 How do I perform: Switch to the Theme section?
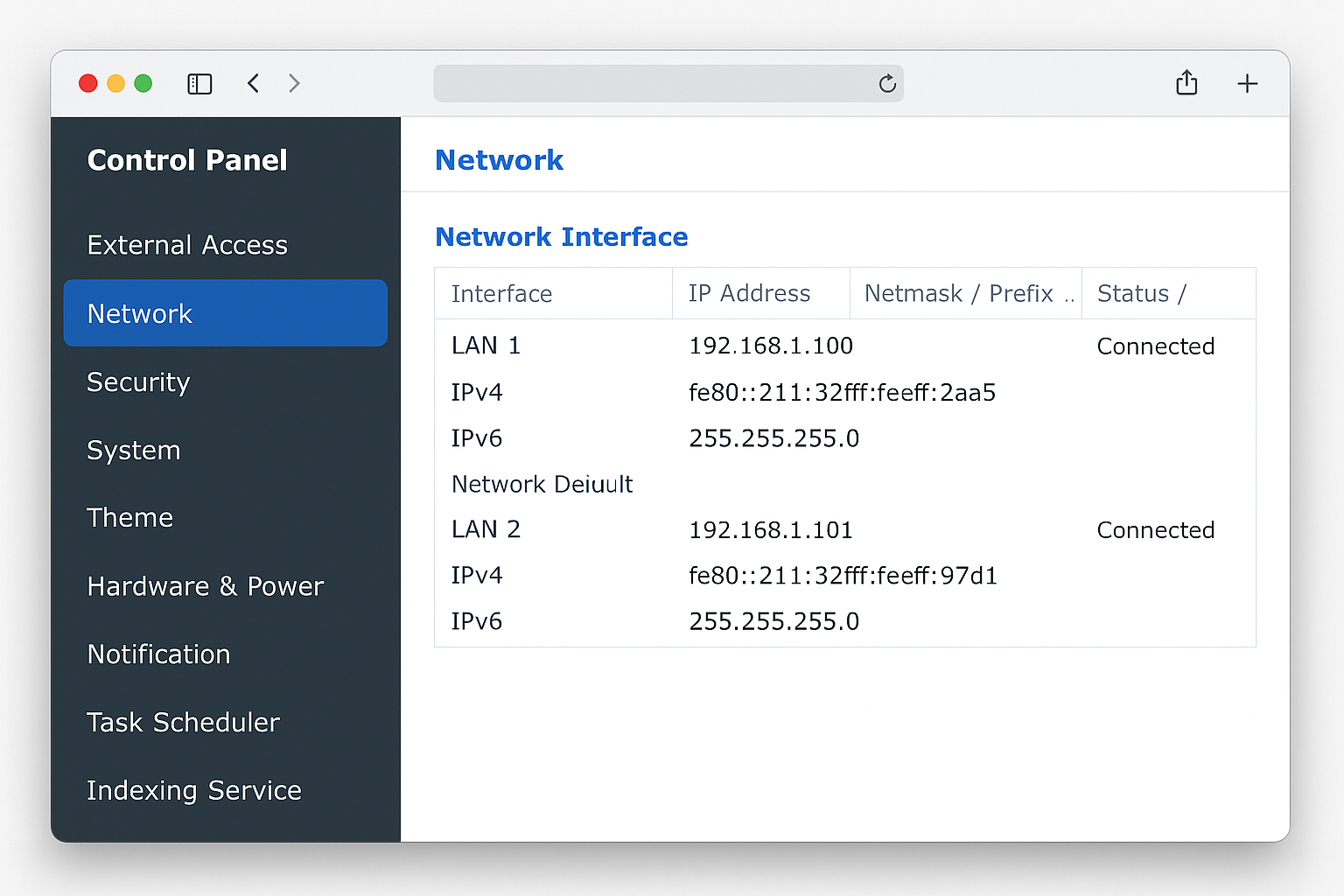[129, 518]
